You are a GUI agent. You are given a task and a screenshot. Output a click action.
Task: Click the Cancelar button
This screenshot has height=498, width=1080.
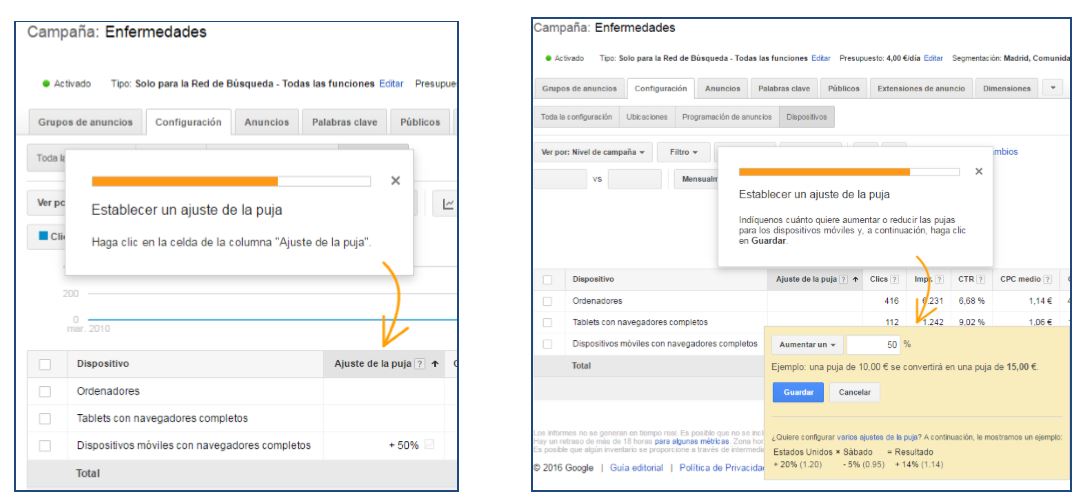pos(854,393)
